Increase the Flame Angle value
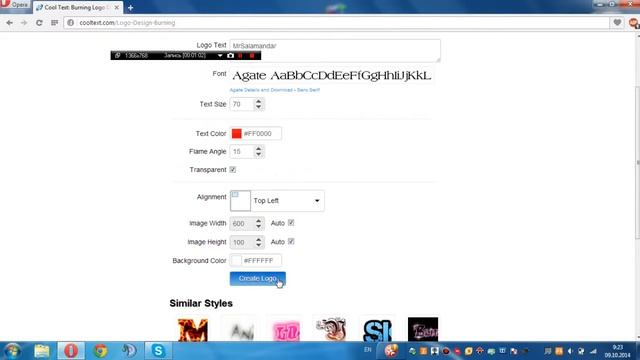This screenshot has height=360, width=640. tap(258, 149)
